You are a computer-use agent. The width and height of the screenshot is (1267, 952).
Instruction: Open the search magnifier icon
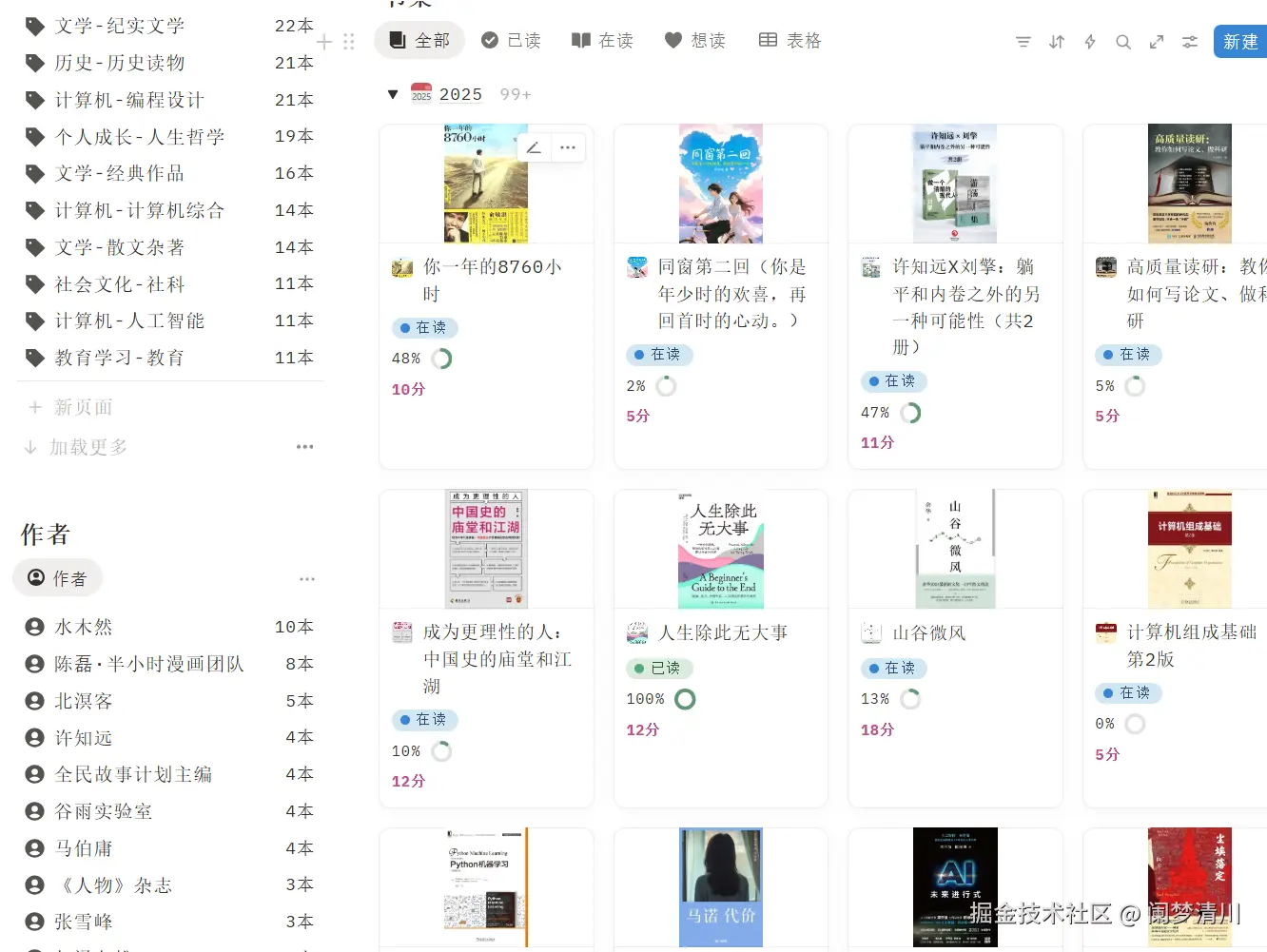[x=1123, y=42]
